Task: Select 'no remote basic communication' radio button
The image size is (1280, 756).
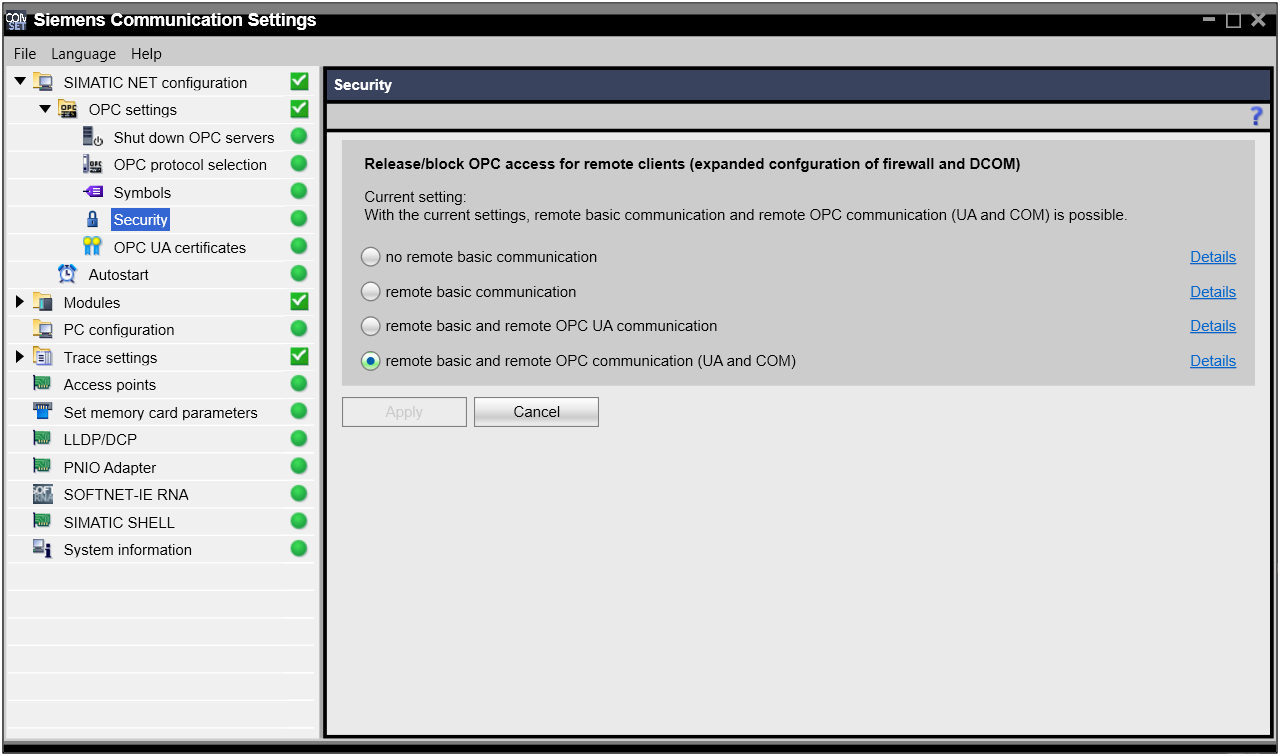Action: pyautogui.click(x=371, y=257)
